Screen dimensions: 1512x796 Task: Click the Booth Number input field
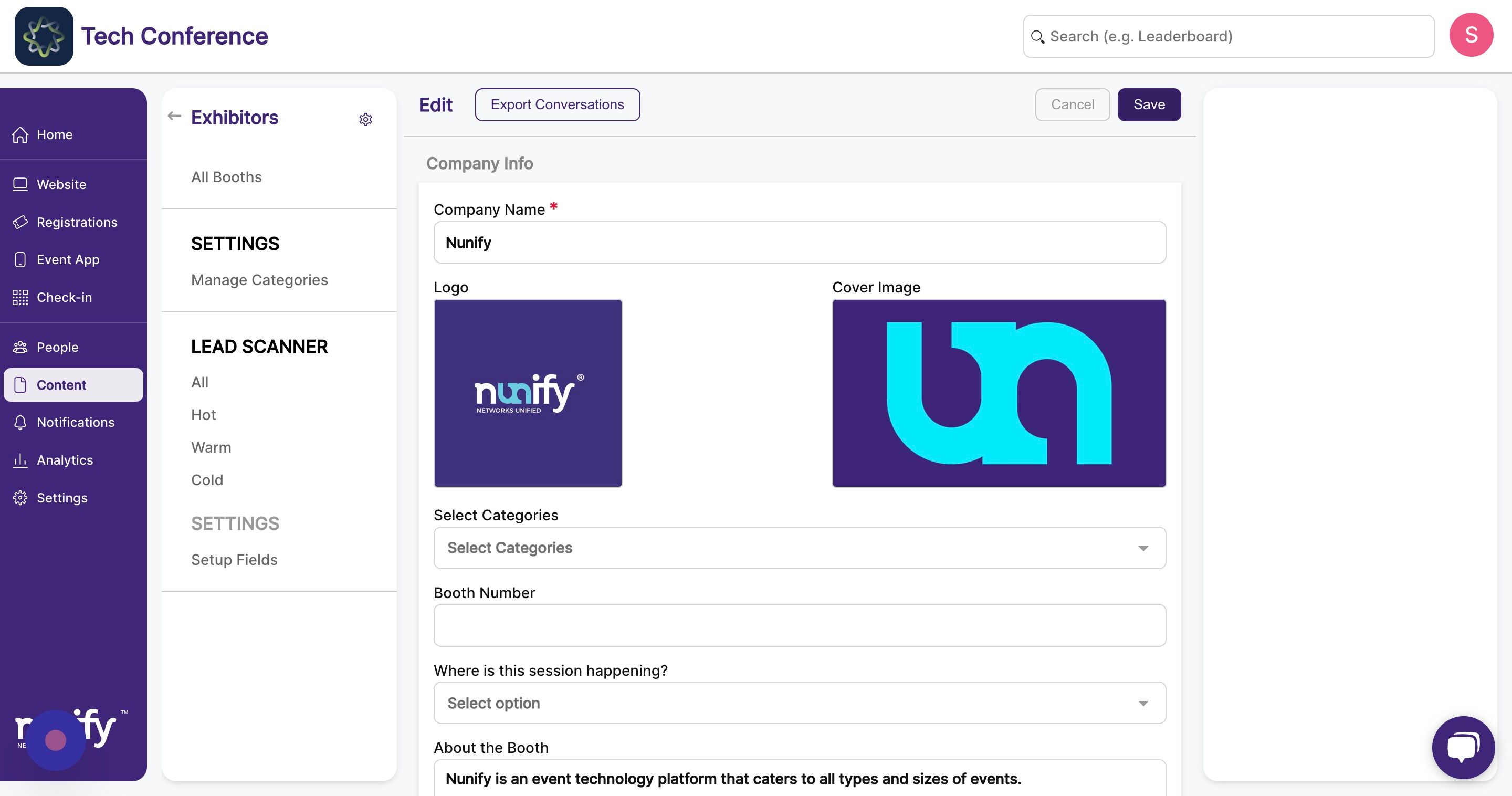[x=799, y=625]
